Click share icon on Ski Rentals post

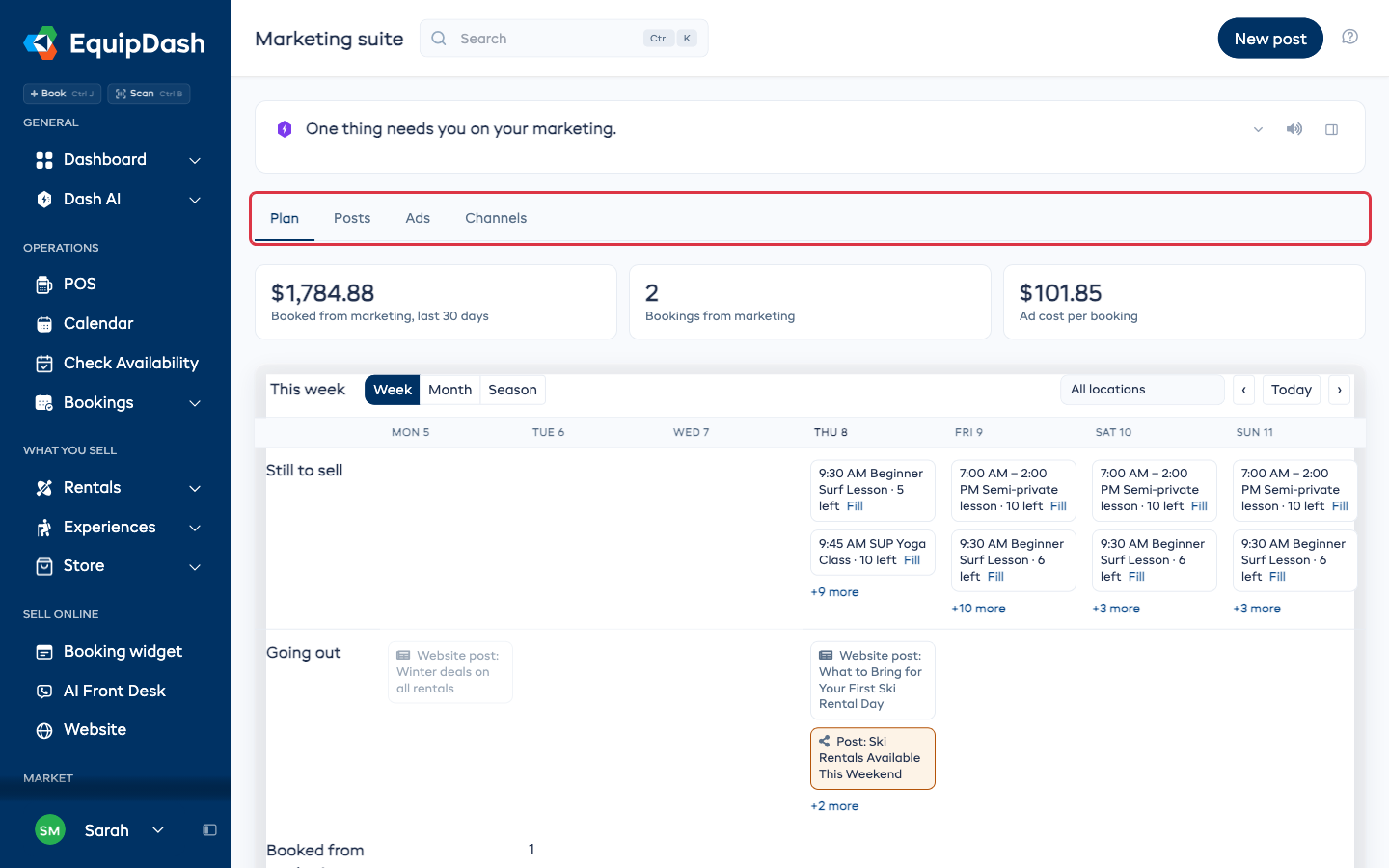coord(825,742)
